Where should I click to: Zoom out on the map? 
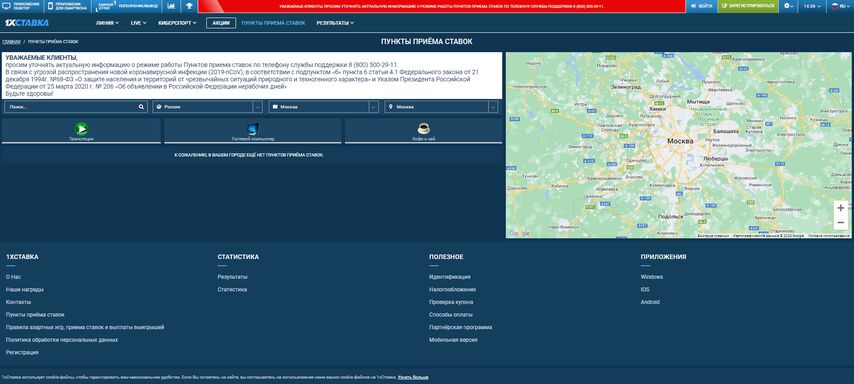tap(840, 222)
